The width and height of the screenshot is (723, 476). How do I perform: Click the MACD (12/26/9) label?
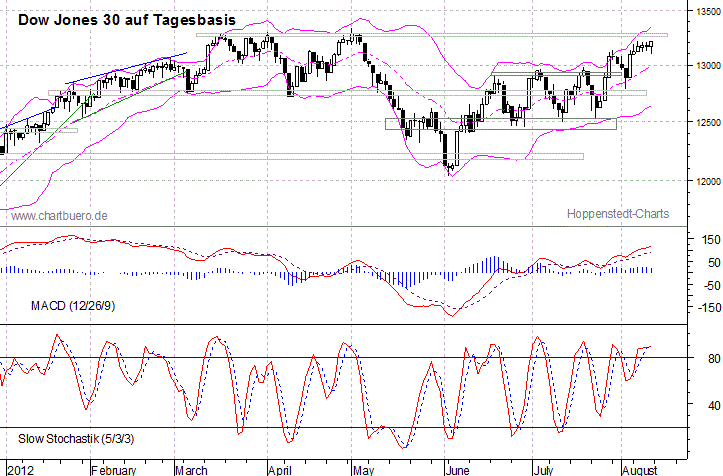73,306
